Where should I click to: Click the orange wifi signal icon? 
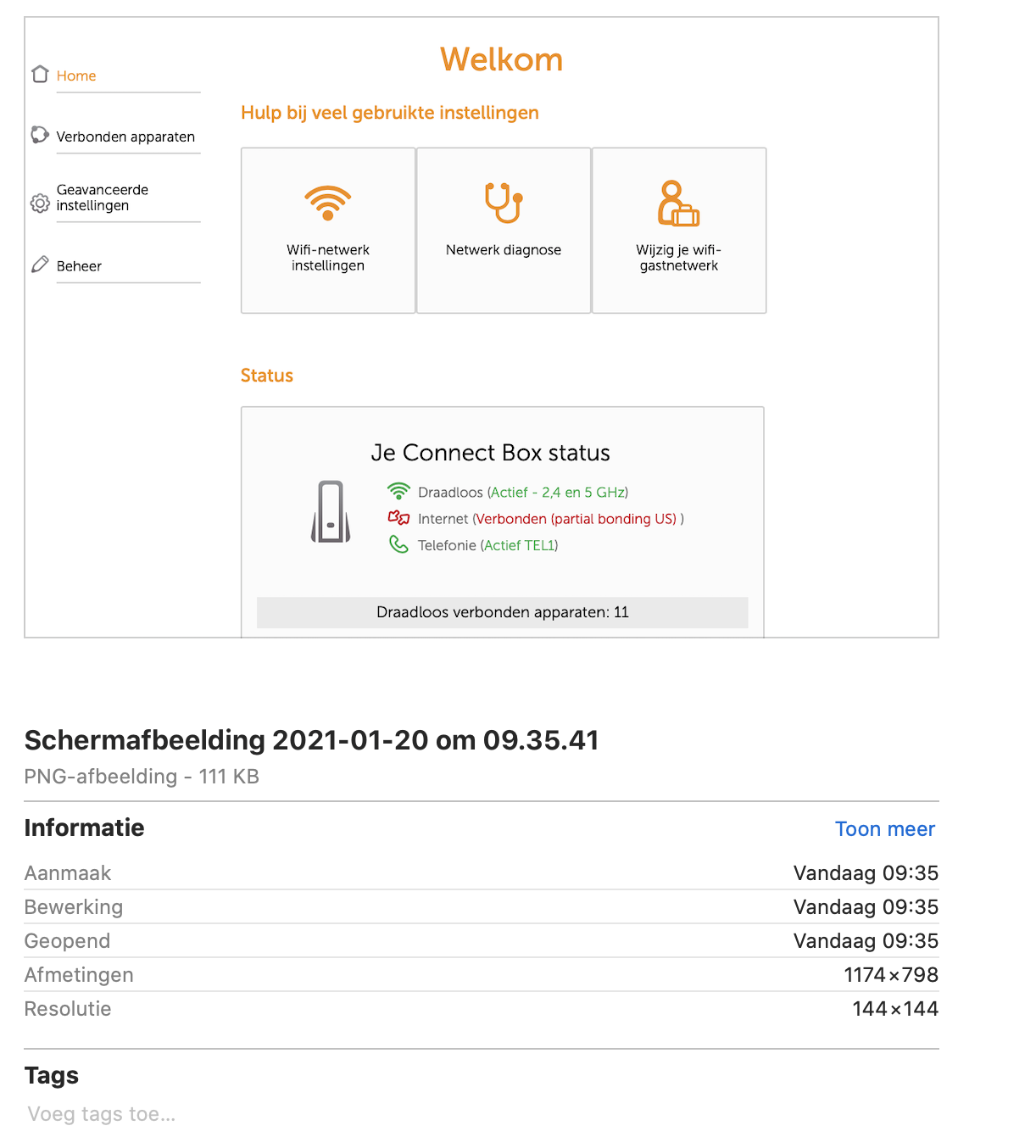(328, 203)
